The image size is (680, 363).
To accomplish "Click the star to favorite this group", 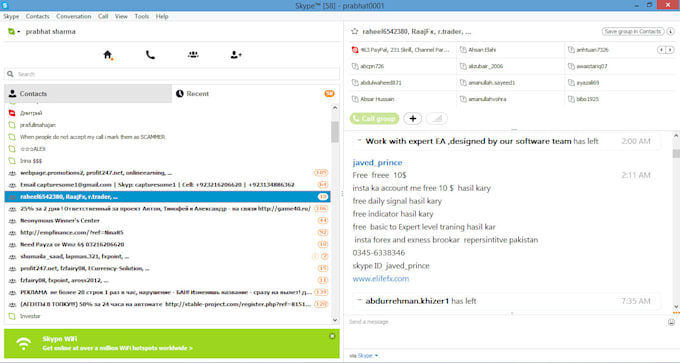I will coord(355,31).
